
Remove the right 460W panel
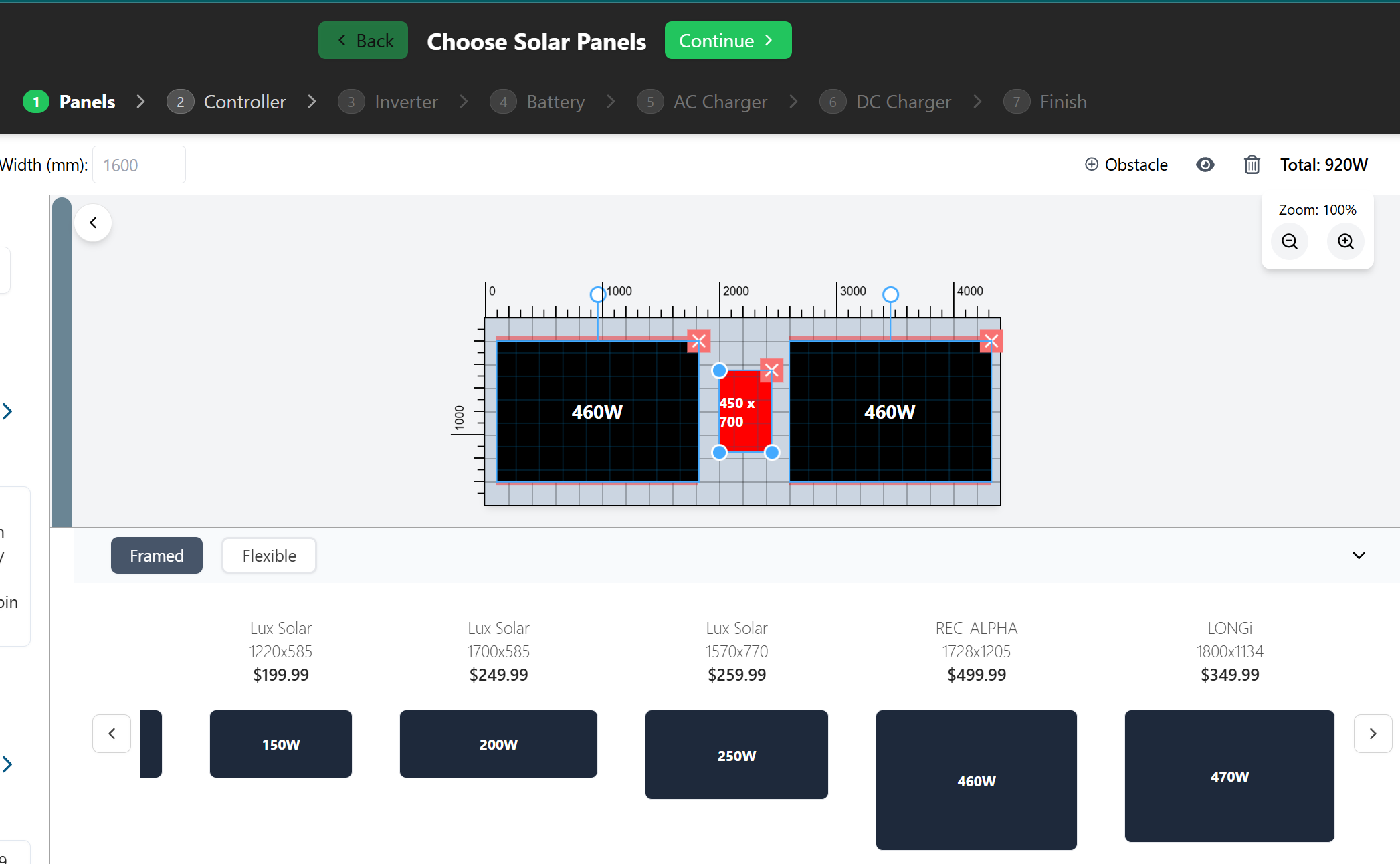pos(991,342)
